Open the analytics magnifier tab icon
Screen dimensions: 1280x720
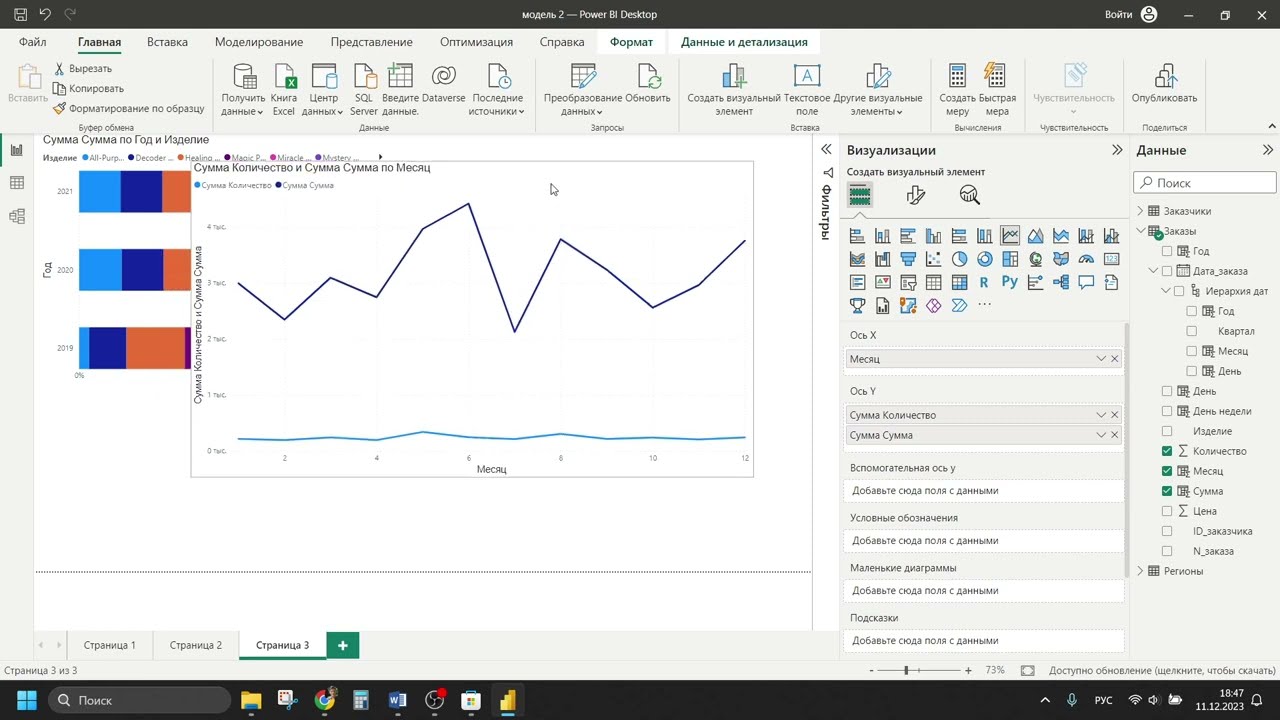969,195
